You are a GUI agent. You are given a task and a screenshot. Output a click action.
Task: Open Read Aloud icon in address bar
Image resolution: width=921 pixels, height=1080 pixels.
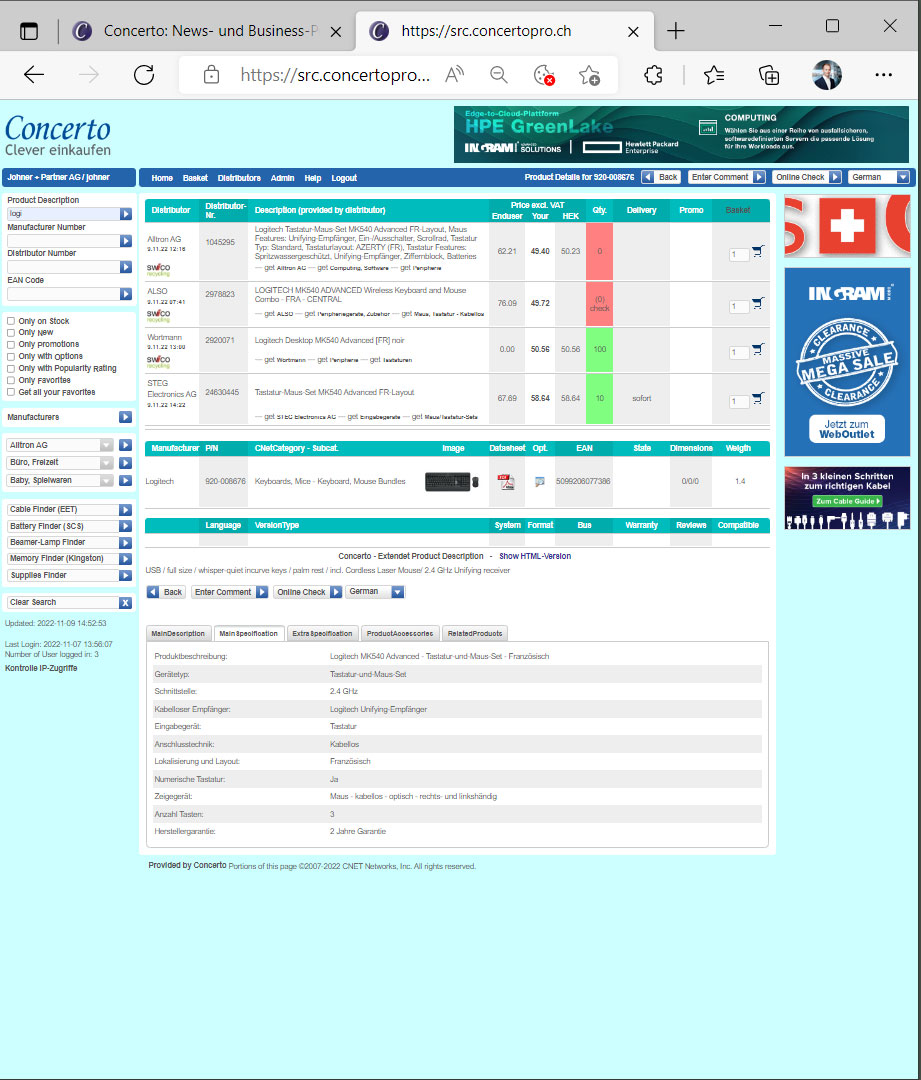pyautogui.click(x=455, y=75)
